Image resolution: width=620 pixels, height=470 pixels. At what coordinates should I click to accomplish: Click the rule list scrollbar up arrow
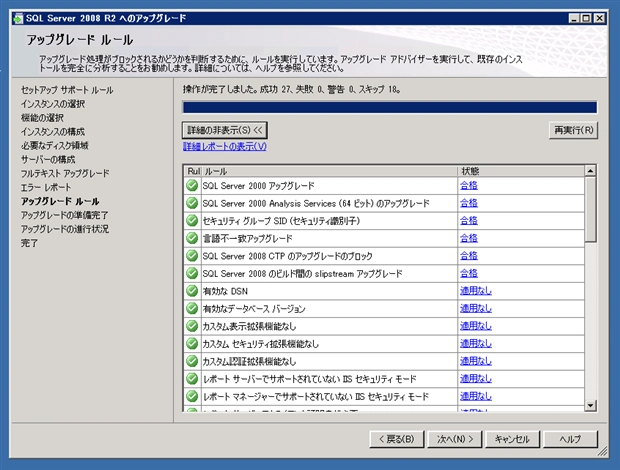(x=590, y=171)
